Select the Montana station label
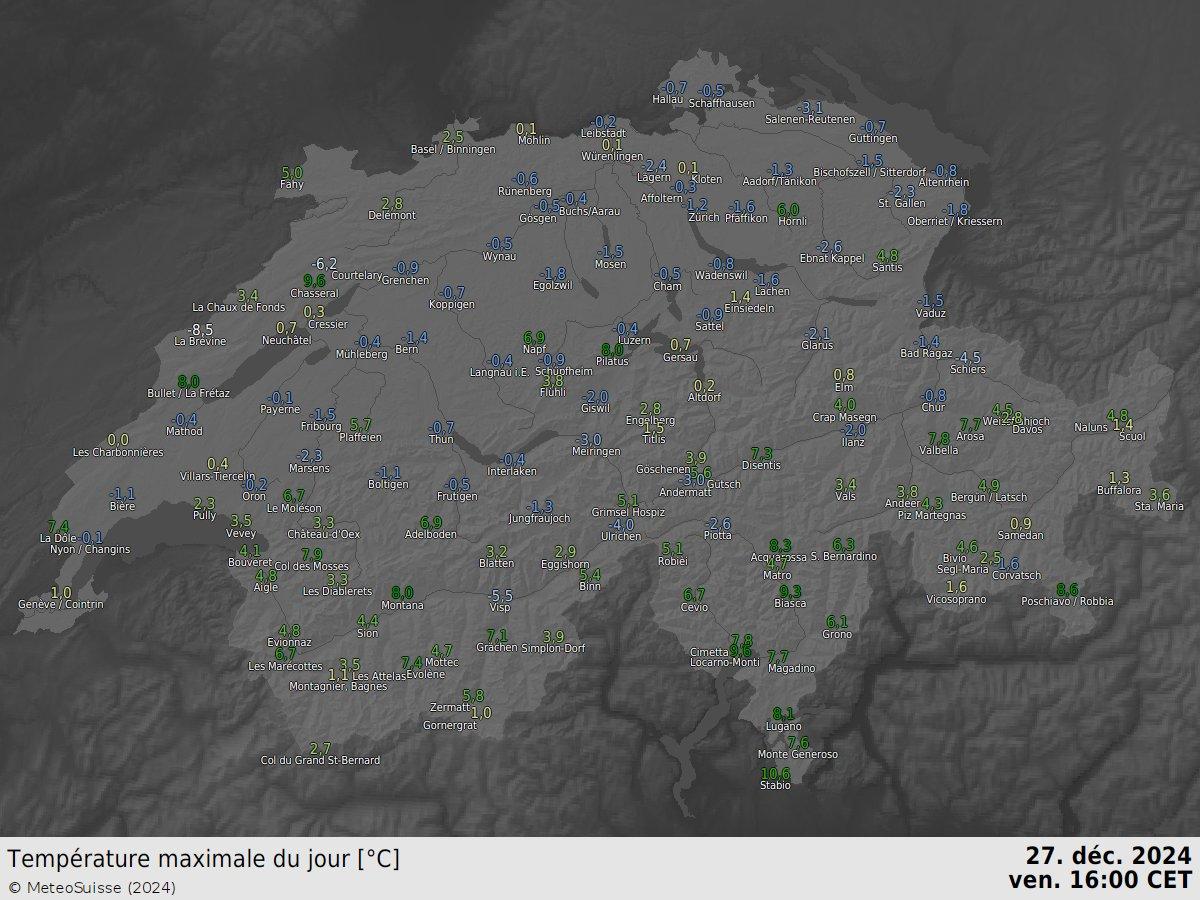This screenshot has height=900, width=1200. coord(402,605)
